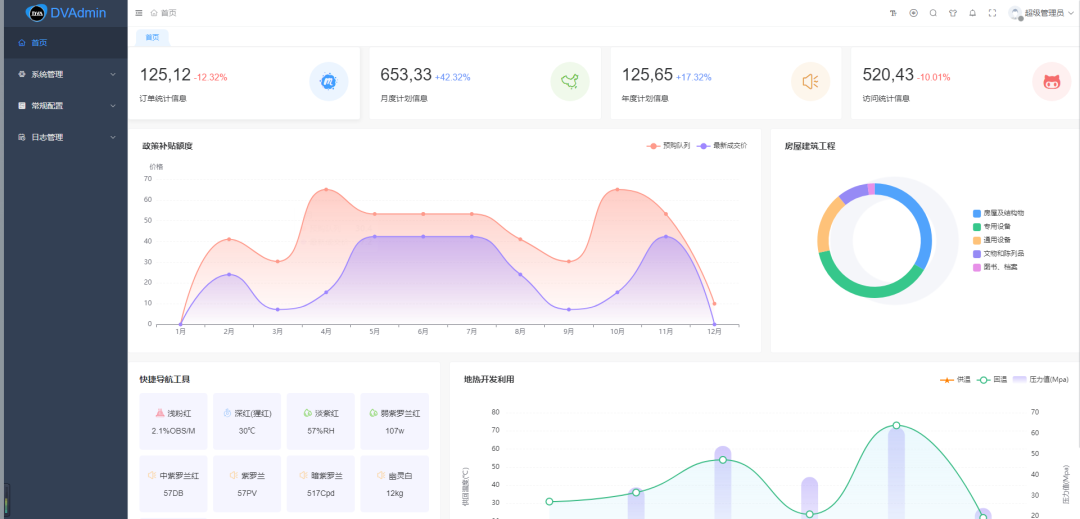This screenshot has width=1080, height=519.
Task: Toggle the 专用设备 donut legend item
Action: pyautogui.click(x=992, y=226)
